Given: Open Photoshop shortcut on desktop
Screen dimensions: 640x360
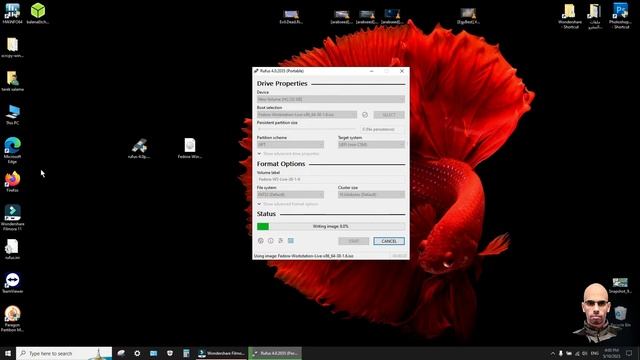Looking at the screenshot, I should pyautogui.click(x=620, y=16).
